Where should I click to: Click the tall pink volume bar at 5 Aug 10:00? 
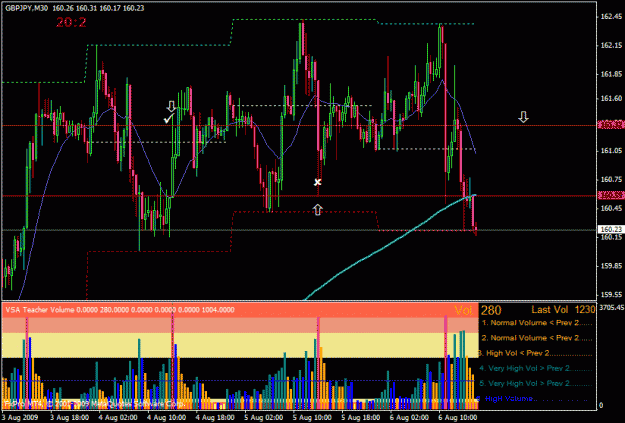[x=318, y=363]
